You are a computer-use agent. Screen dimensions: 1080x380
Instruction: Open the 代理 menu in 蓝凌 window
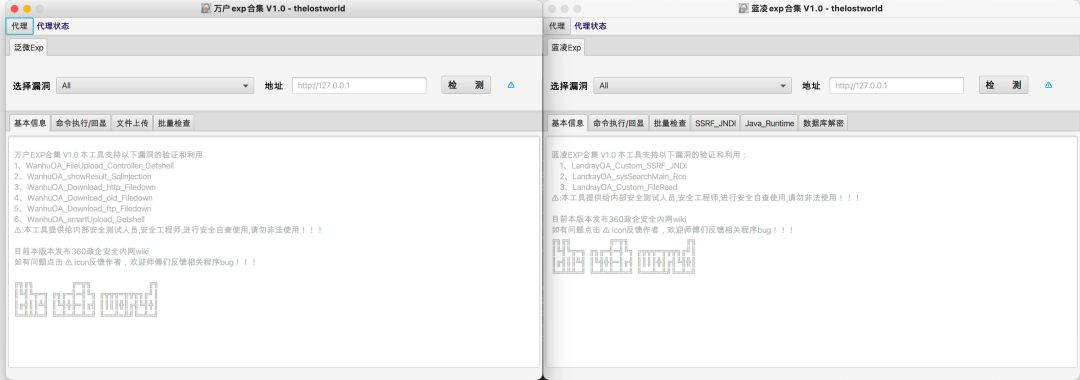[x=557, y=26]
